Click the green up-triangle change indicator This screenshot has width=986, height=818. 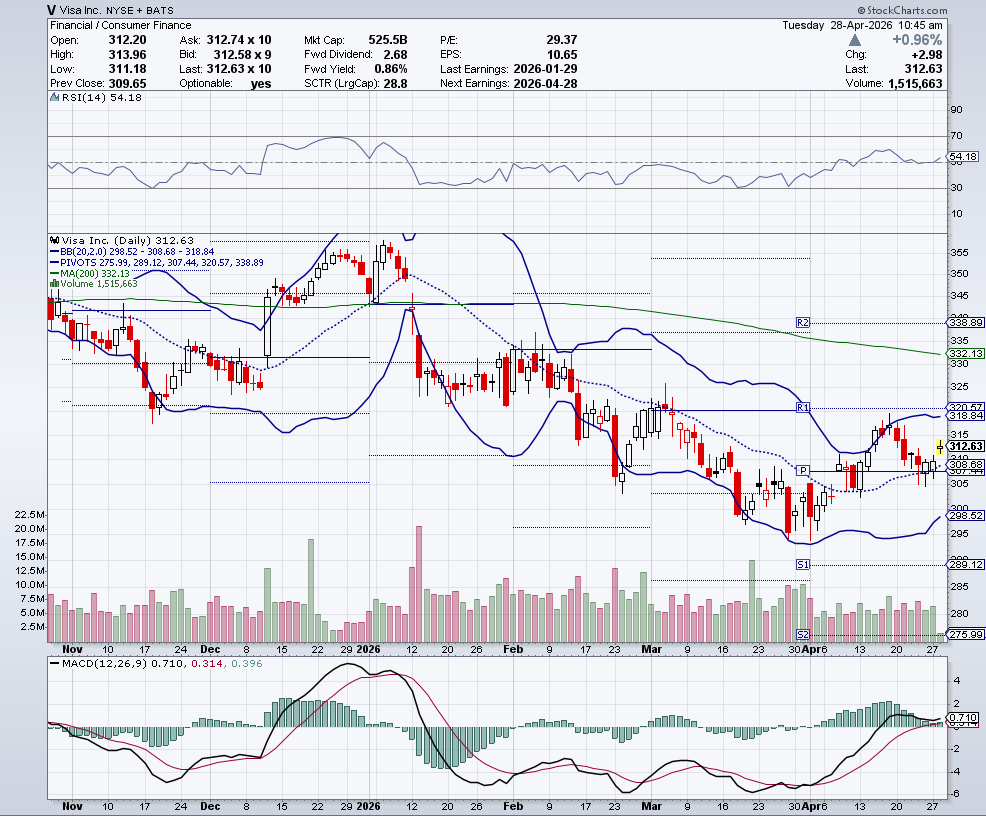click(855, 40)
